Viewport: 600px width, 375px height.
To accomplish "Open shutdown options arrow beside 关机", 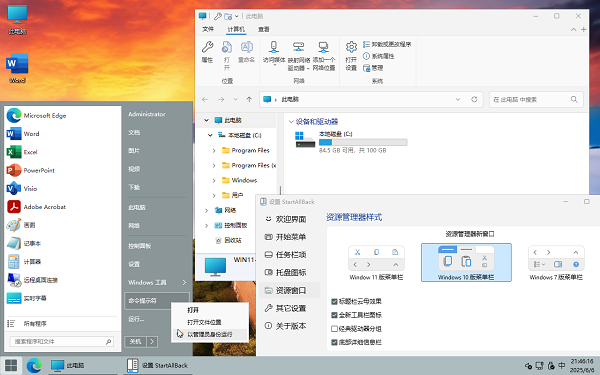I will point(152,341).
